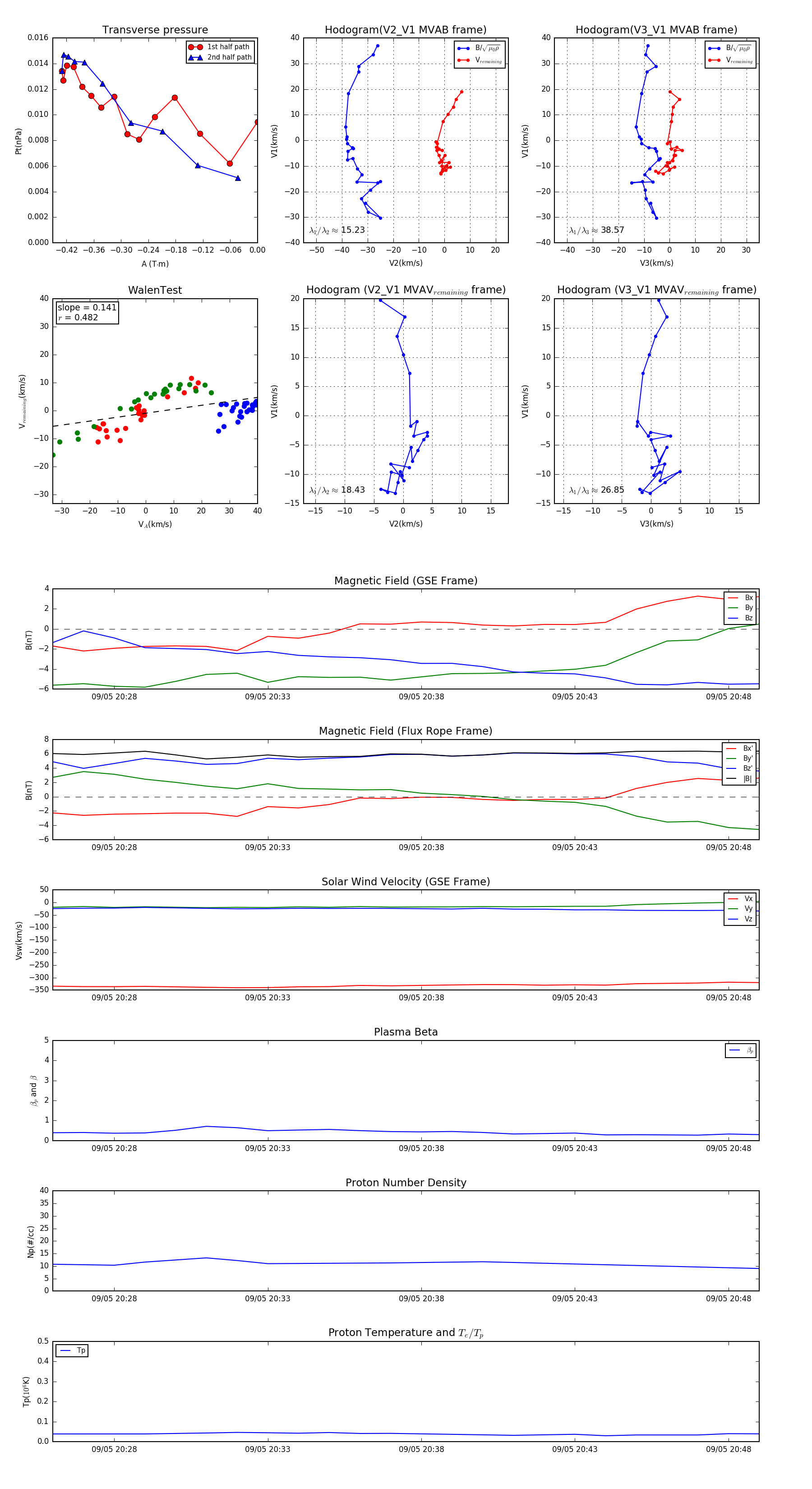Click the 'Hodogram(V3_V1 MVAB frame)' title

[x=656, y=30]
